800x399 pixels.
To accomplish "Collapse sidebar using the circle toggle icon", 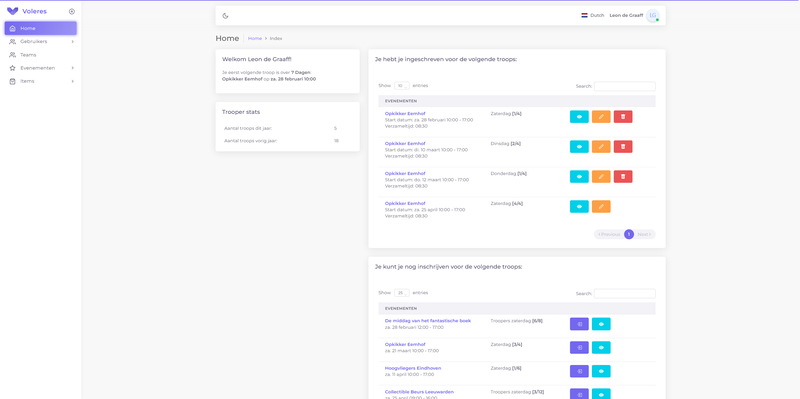I will 72,11.
